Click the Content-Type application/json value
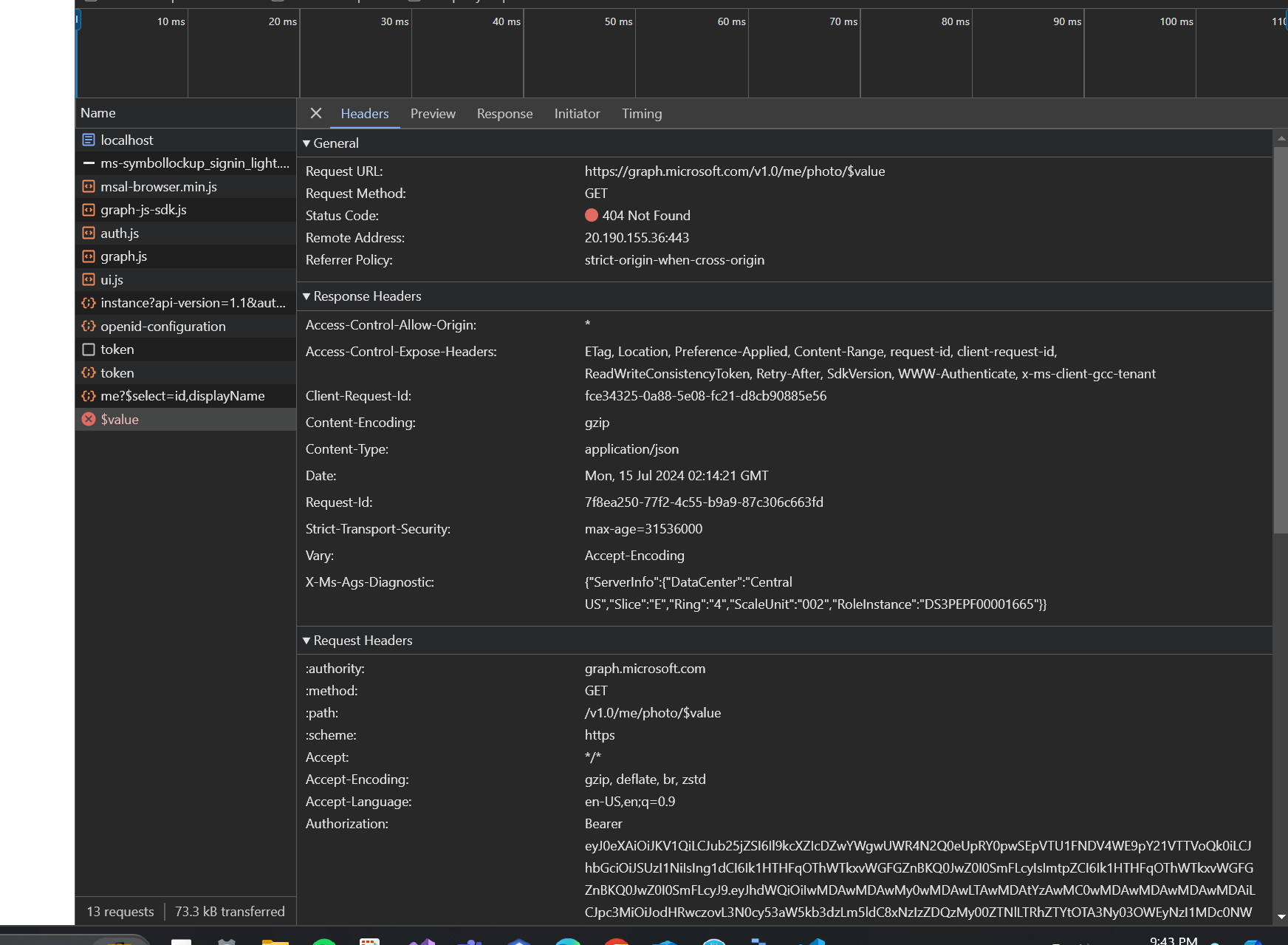 click(x=631, y=449)
